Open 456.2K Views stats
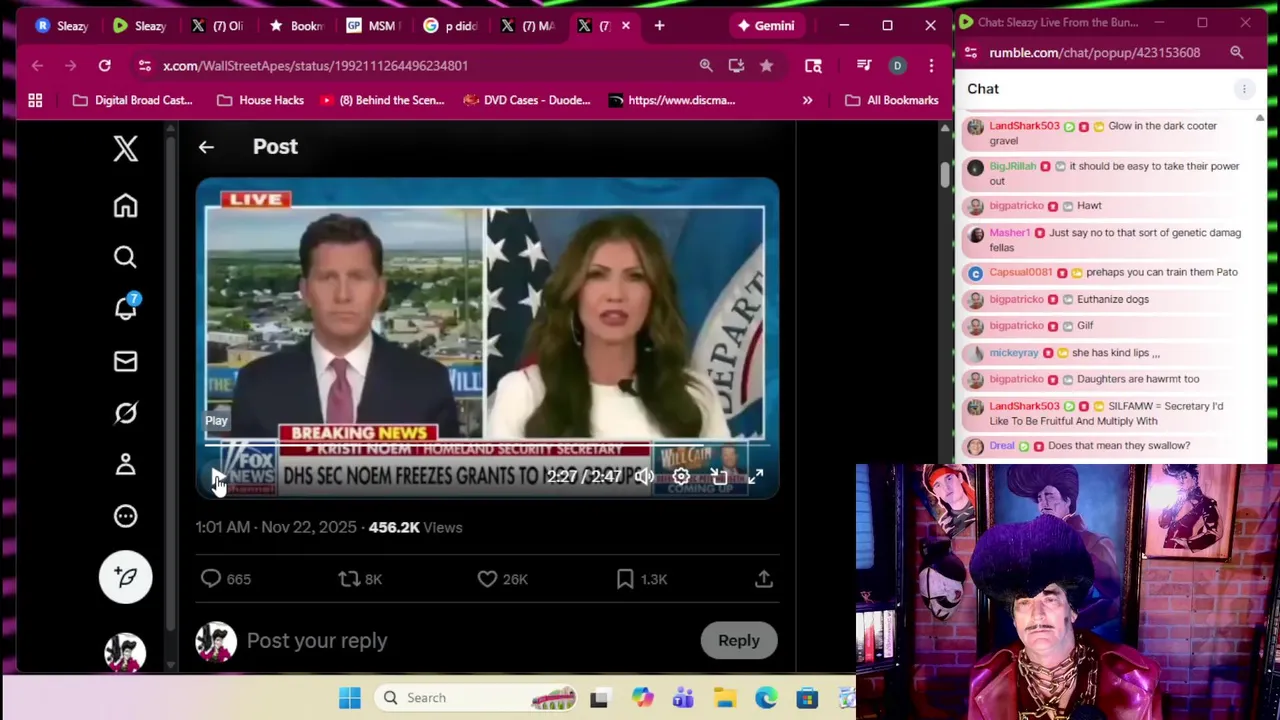Image resolution: width=1280 pixels, height=720 pixels. [415, 527]
